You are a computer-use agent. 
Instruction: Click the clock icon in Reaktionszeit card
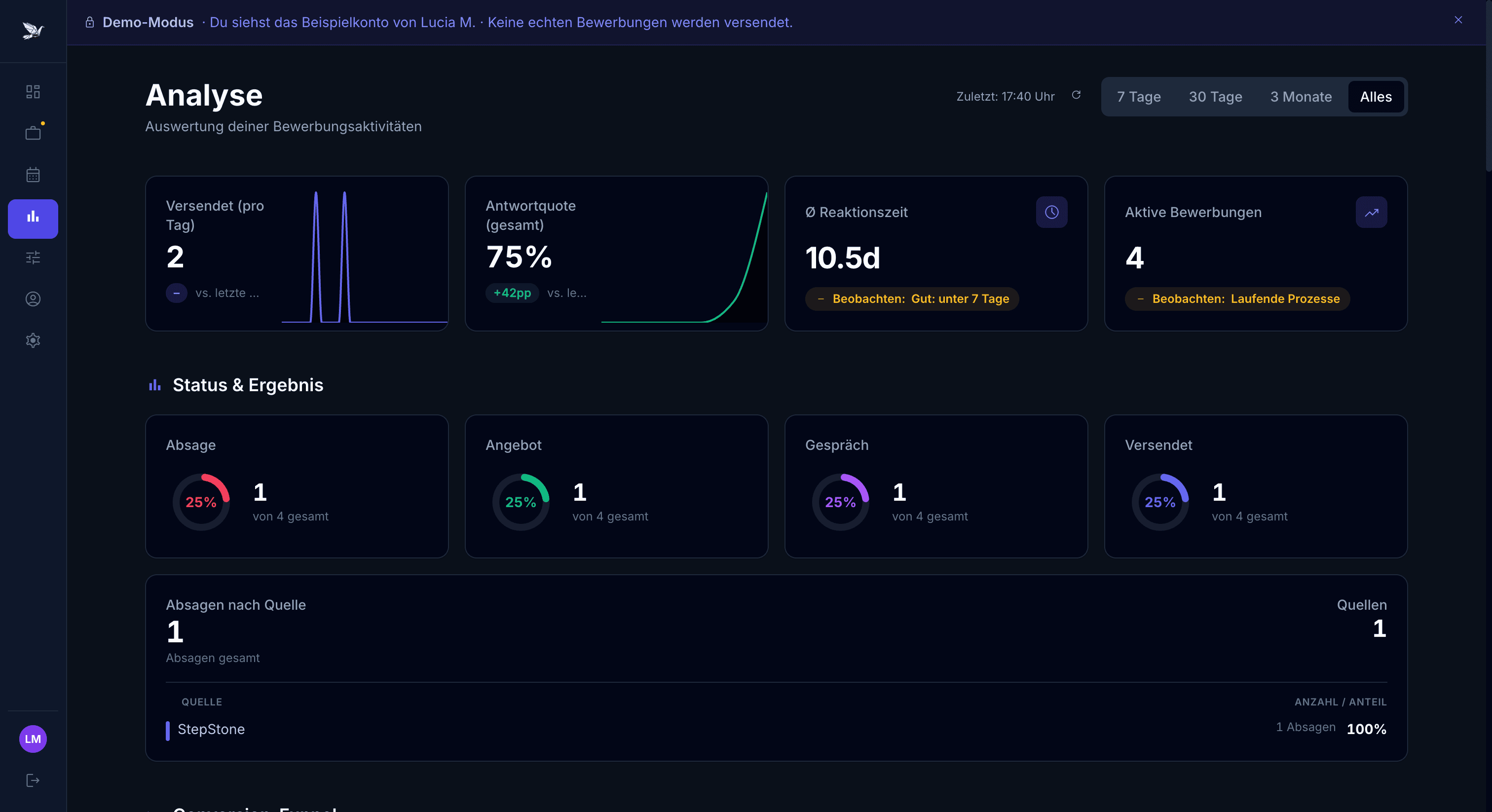1051,212
